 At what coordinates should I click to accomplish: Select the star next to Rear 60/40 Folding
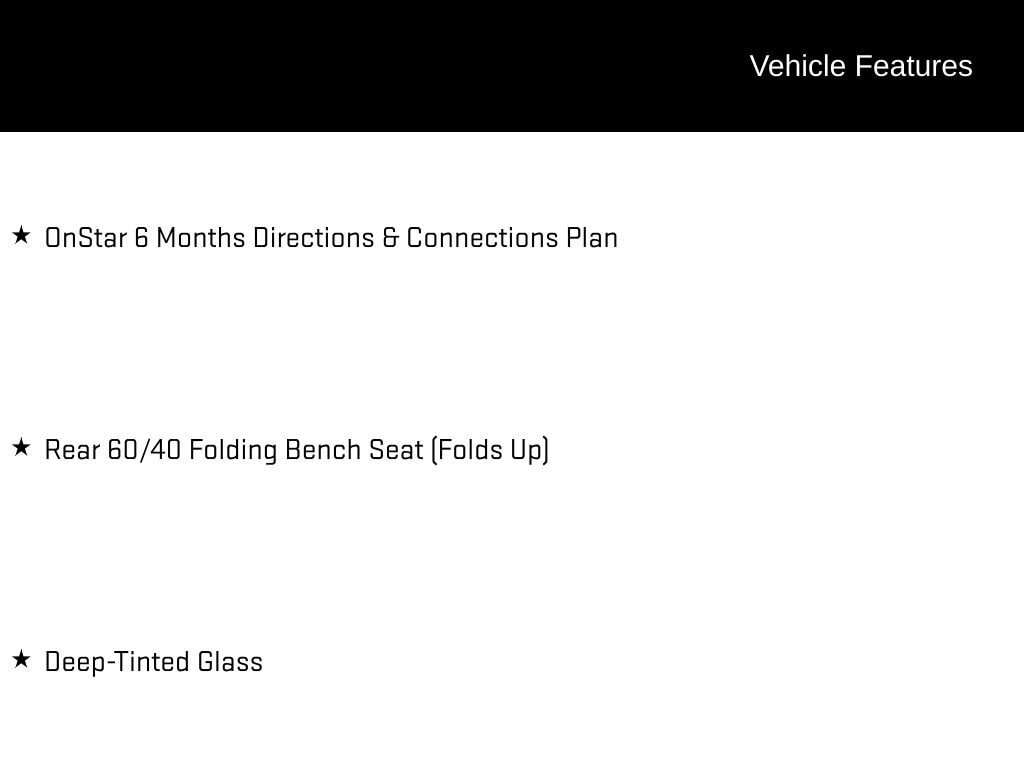coord(21,447)
